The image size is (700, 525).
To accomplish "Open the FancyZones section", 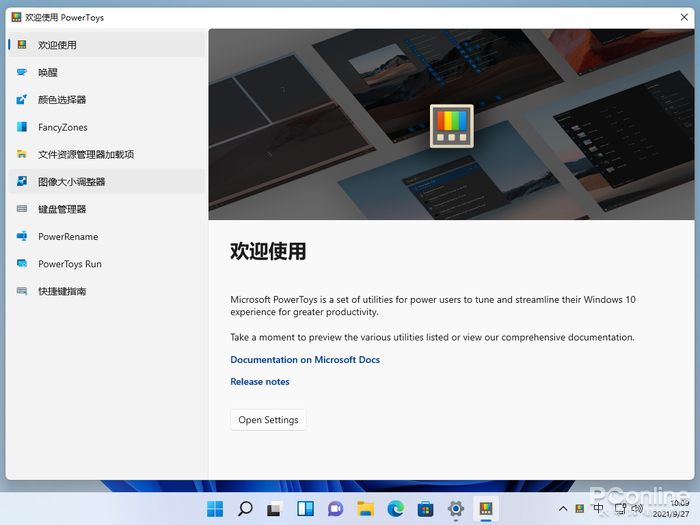I will [107, 127].
